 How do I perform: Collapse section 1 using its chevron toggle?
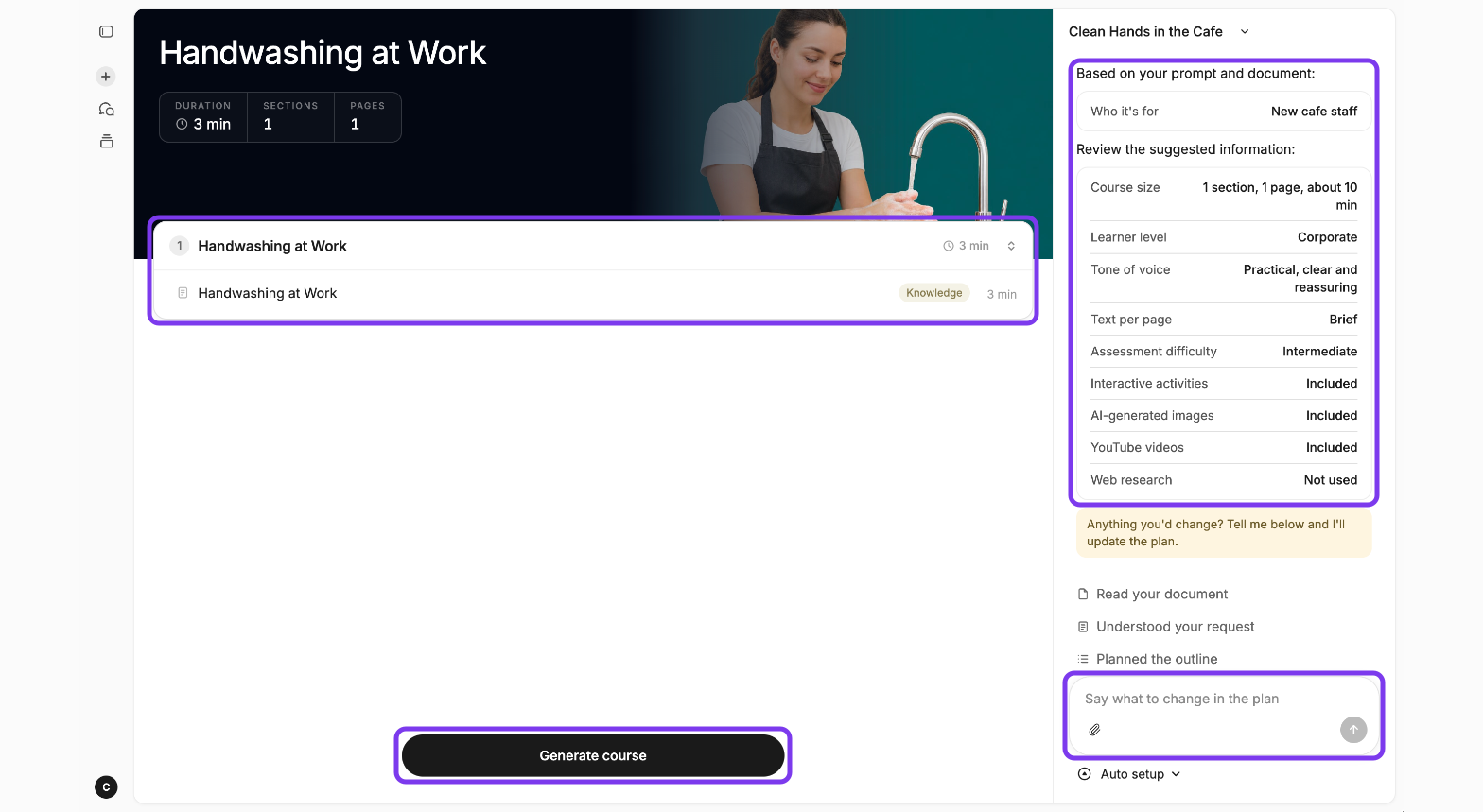[1011, 246]
